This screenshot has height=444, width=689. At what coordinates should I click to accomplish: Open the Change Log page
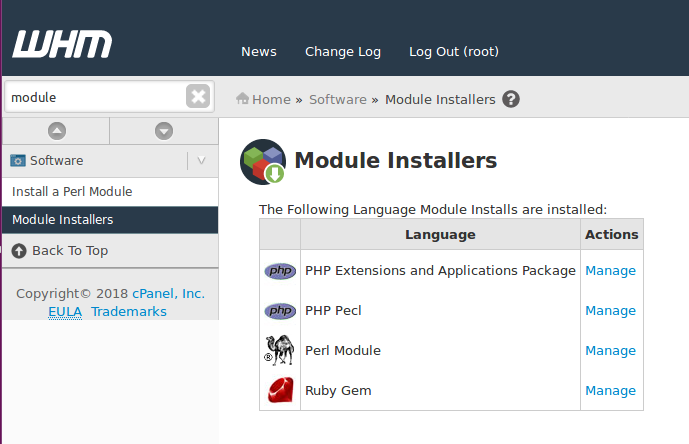coord(343,52)
